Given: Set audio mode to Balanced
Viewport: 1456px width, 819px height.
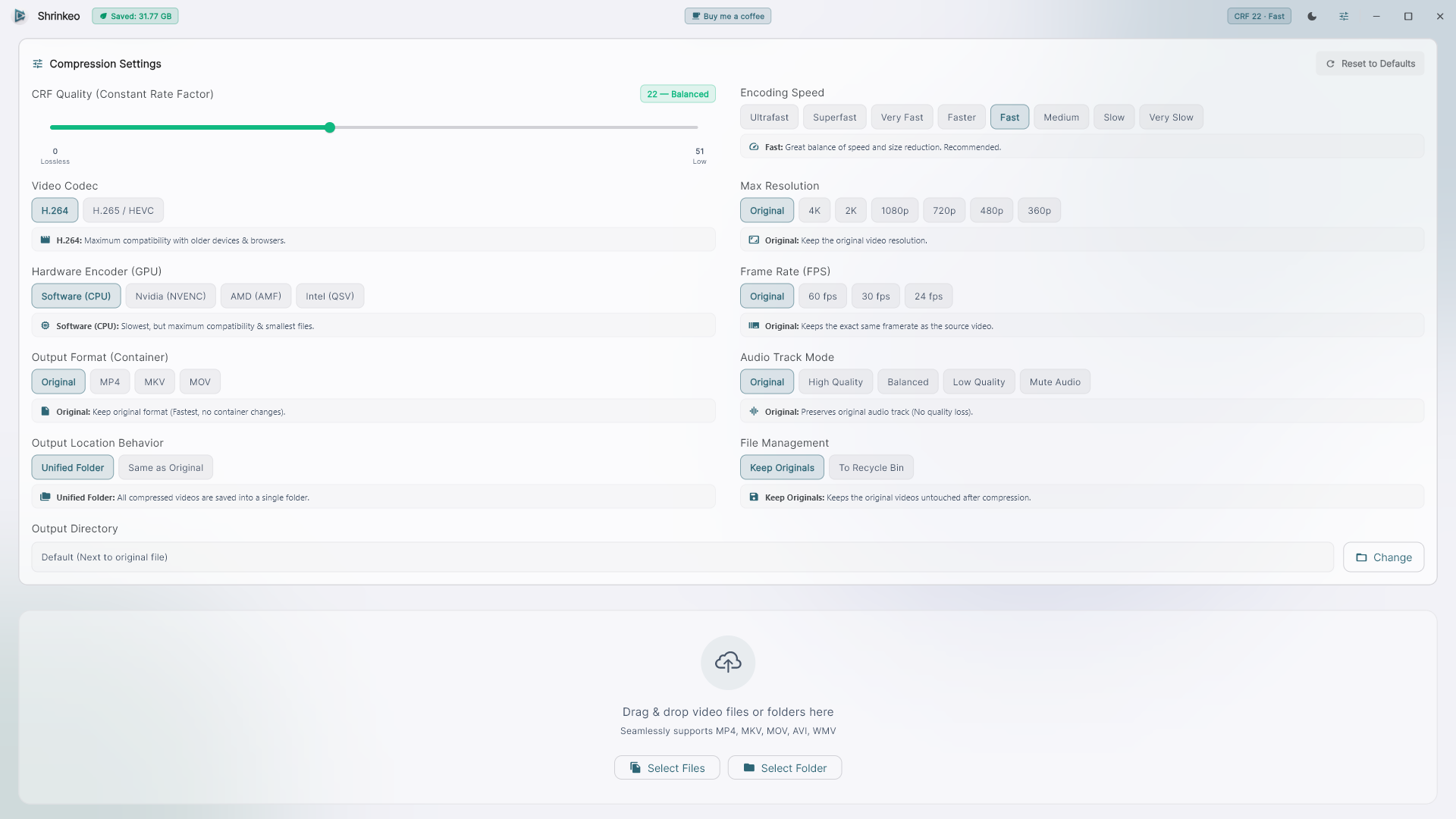Looking at the screenshot, I should [x=908, y=382].
